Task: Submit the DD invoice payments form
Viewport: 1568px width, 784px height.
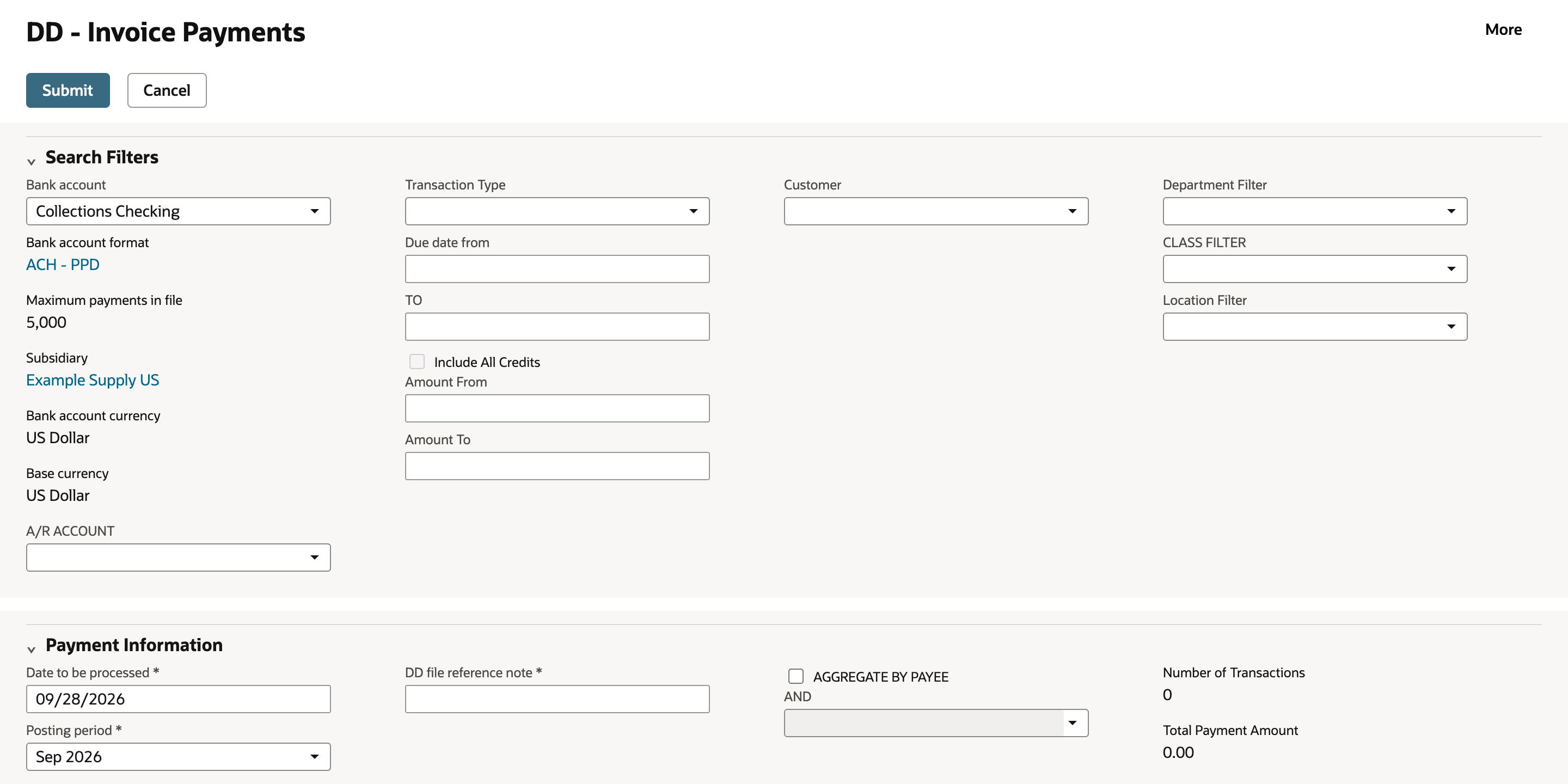Action: tap(68, 90)
